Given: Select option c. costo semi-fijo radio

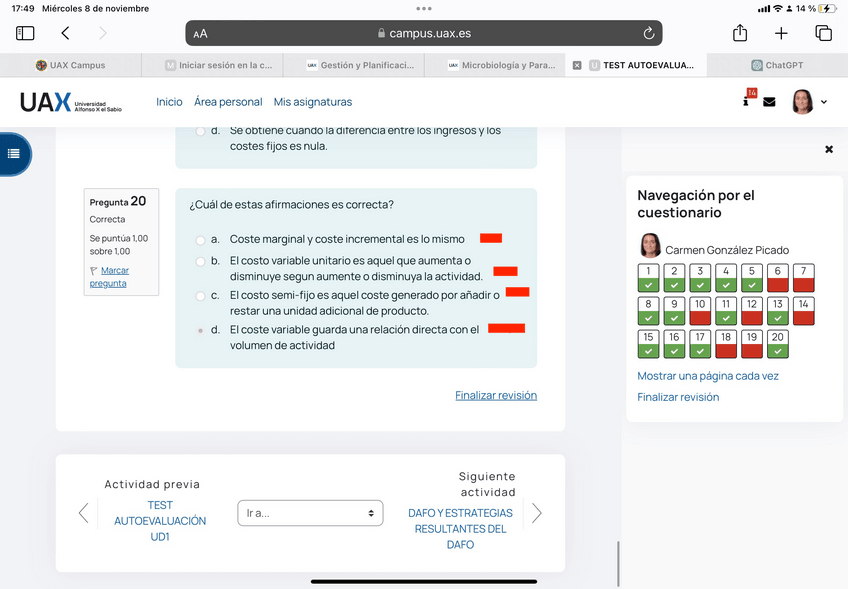Looking at the screenshot, I should click(x=200, y=296).
